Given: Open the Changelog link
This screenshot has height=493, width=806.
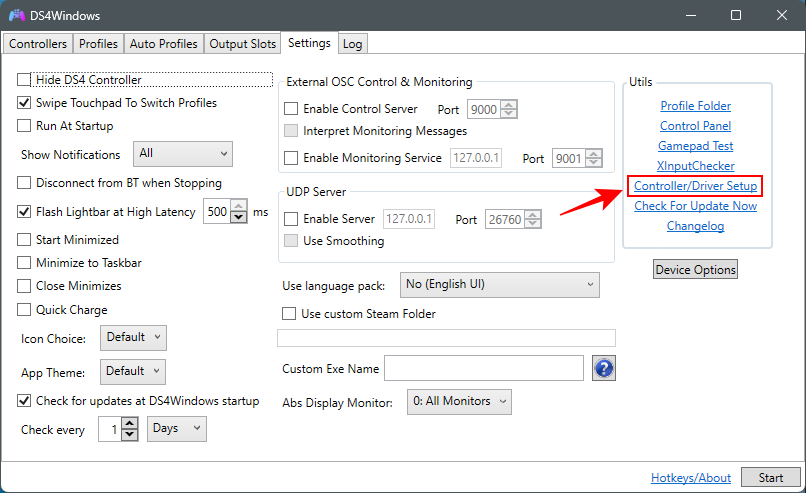Looking at the screenshot, I should [695, 226].
